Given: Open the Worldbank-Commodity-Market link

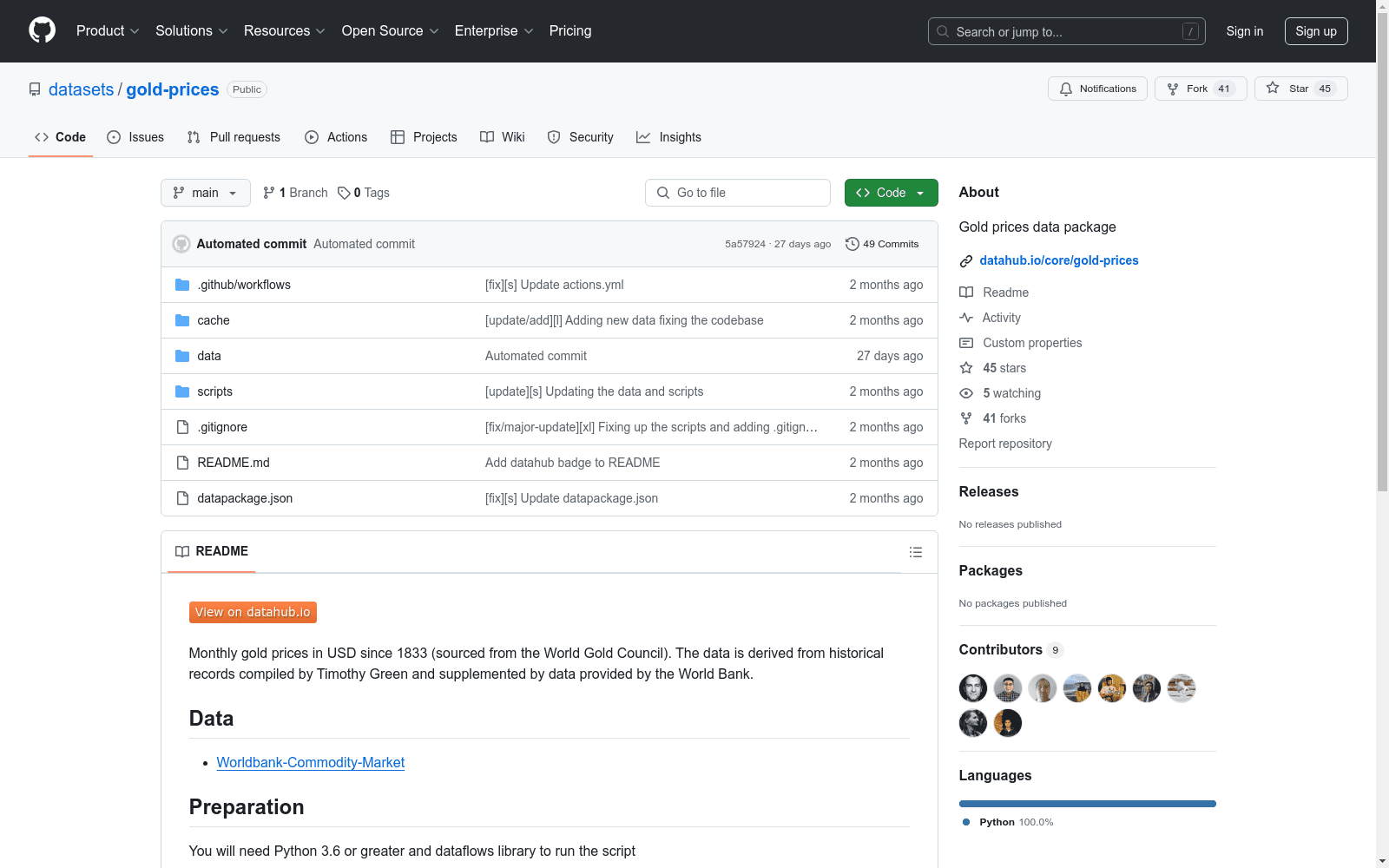Looking at the screenshot, I should pyautogui.click(x=311, y=762).
